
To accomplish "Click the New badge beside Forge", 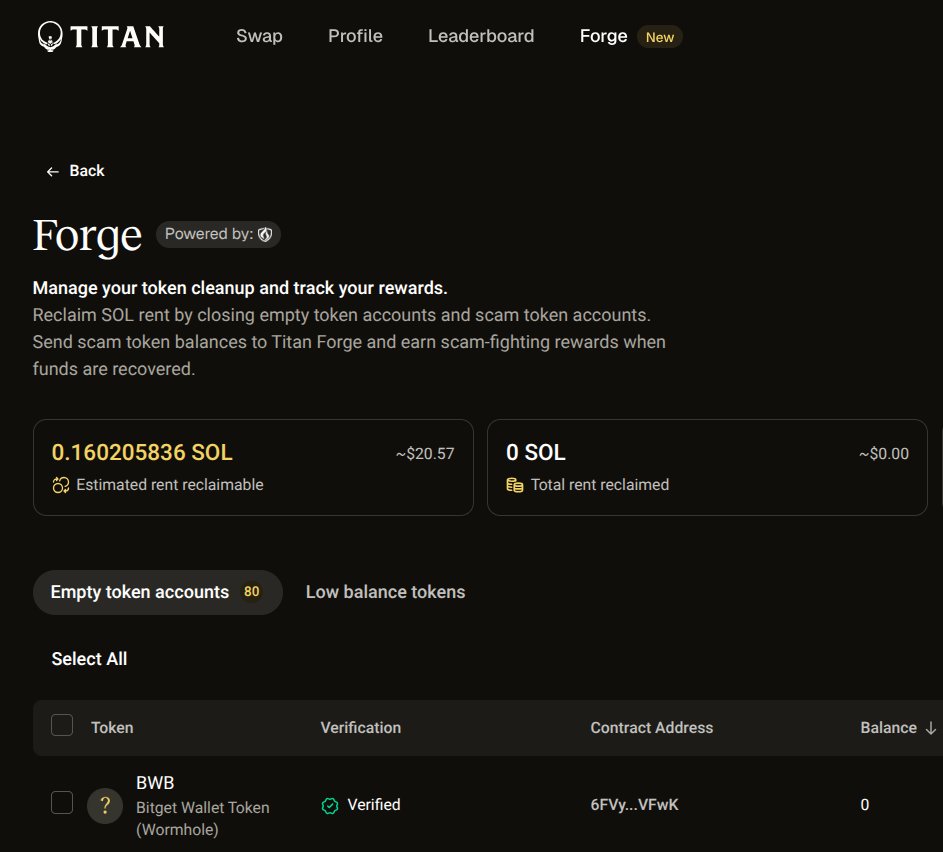I will point(660,37).
